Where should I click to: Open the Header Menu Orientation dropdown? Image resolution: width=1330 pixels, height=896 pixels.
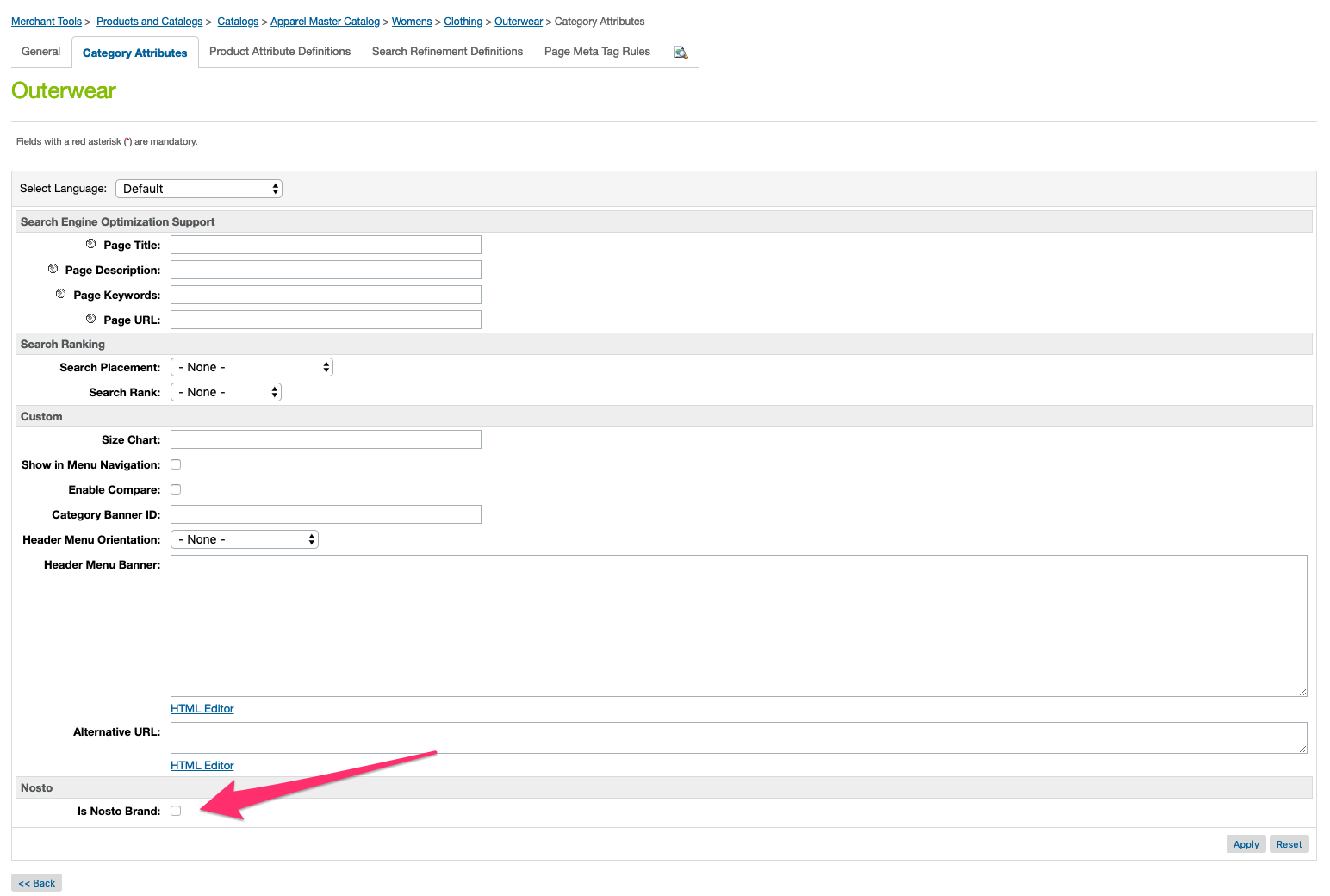click(245, 539)
